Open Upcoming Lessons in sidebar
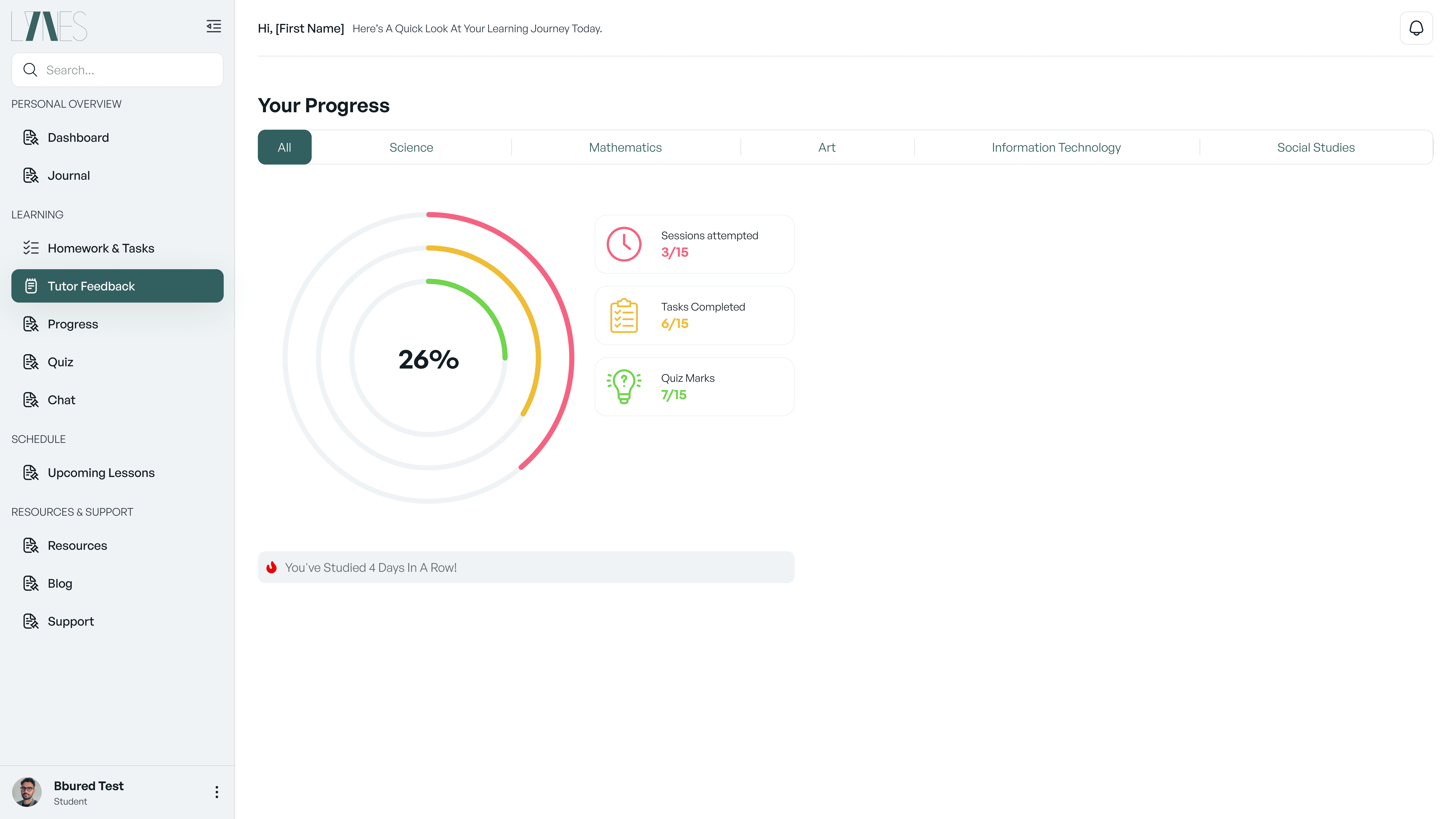 (x=101, y=472)
